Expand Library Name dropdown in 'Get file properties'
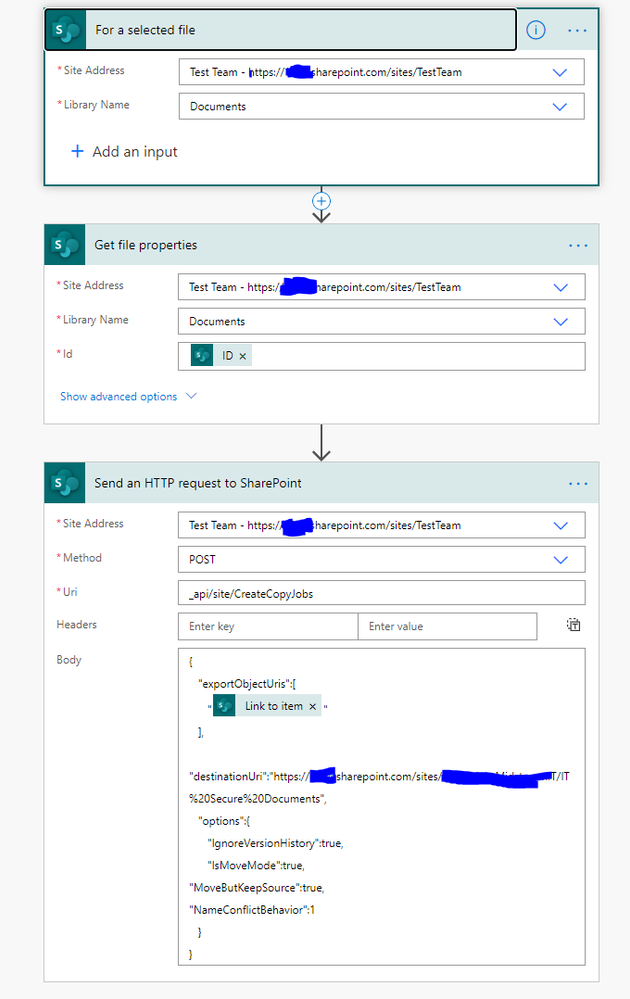Viewport: 630px width, 999px height. (x=561, y=322)
